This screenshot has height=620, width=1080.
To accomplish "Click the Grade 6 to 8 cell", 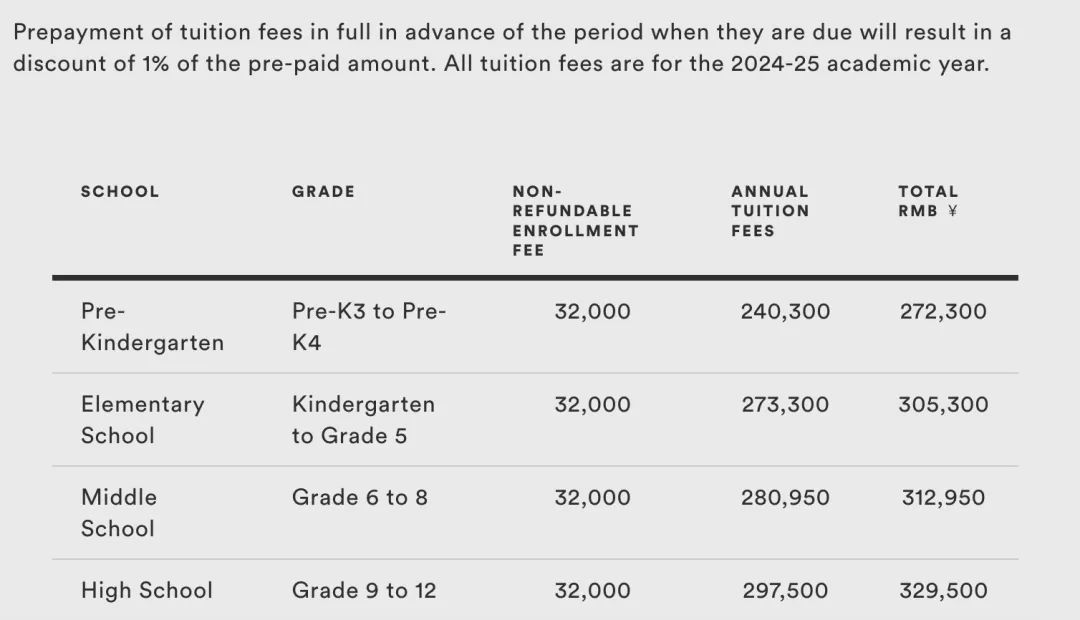I will (360, 497).
